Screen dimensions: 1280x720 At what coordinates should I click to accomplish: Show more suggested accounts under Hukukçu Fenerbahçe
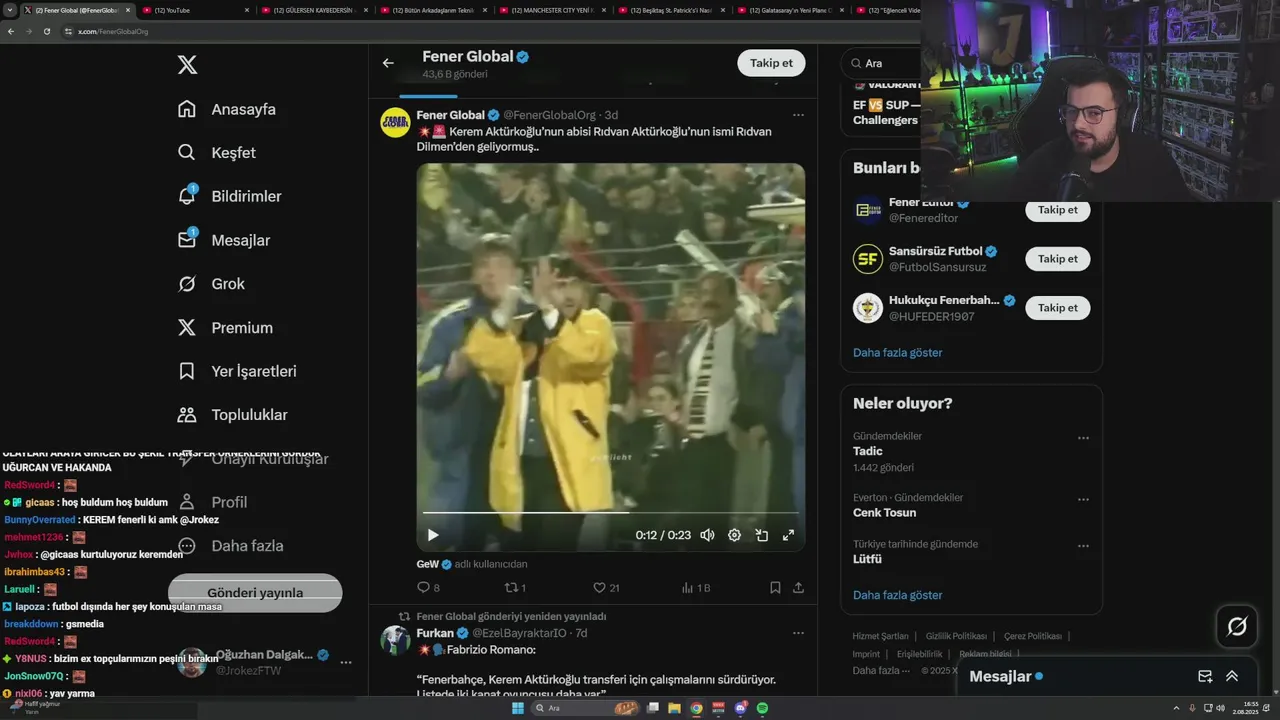[x=897, y=352]
